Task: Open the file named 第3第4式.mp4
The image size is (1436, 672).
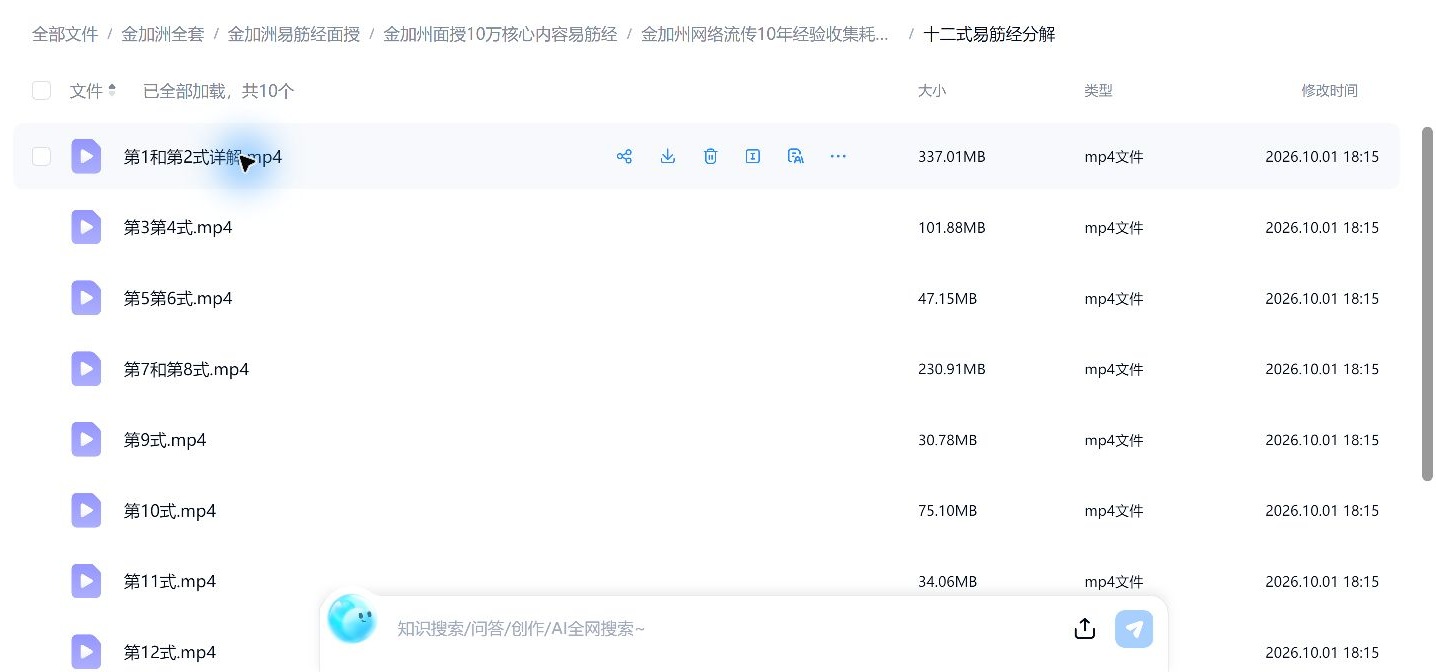Action: pos(178,228)
